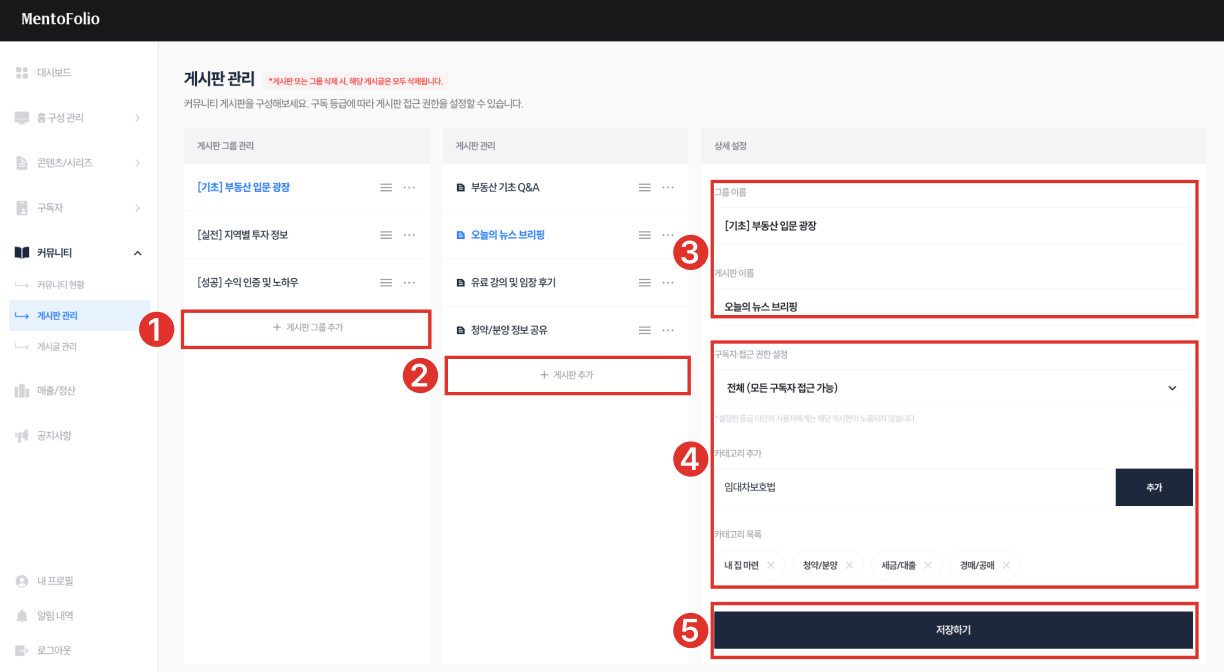Remove the 세금/대출 category tag
The image size is (1224, 672).
tap(927, 566)
